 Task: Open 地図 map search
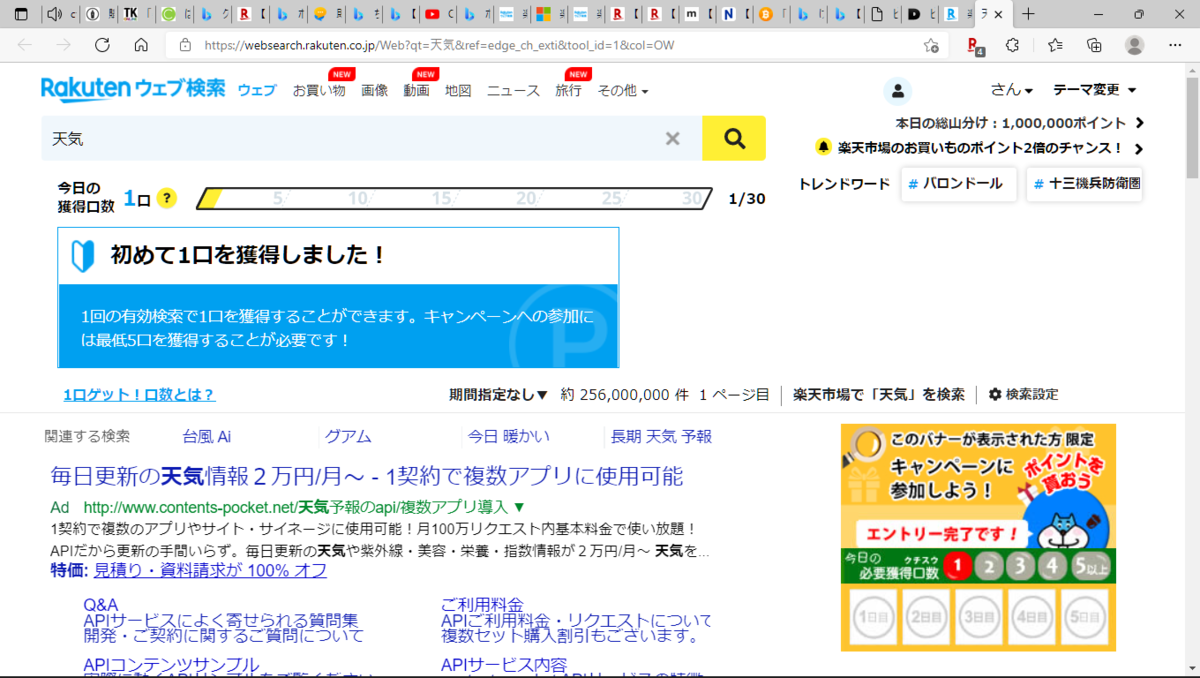pyautogui.click(x=458, y=90)
